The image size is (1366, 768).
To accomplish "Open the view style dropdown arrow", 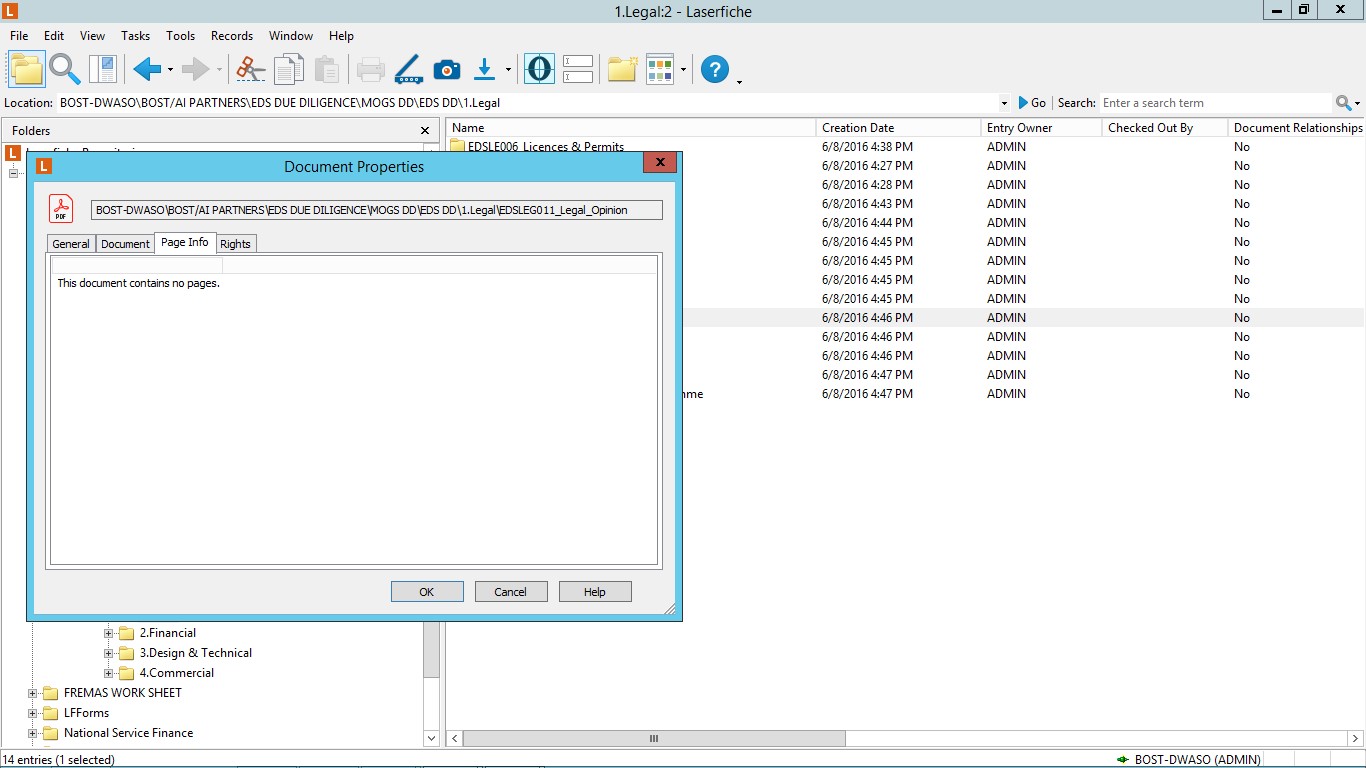I will (683, 70).
